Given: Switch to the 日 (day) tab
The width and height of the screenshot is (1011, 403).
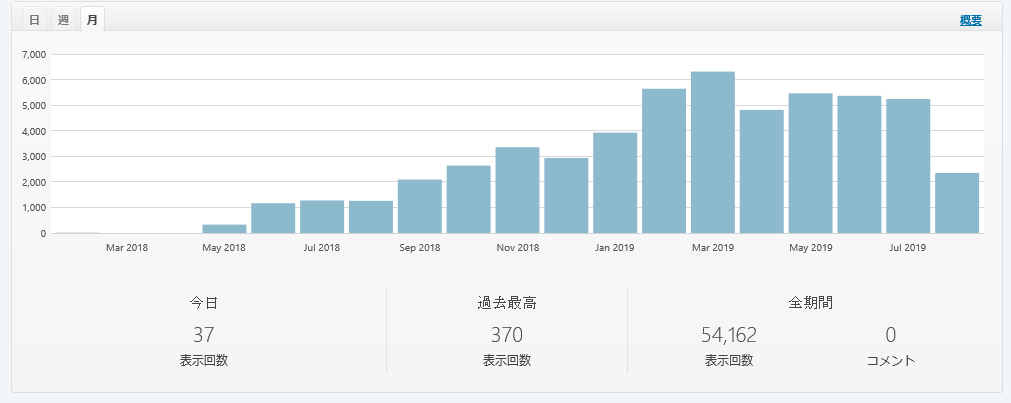Looking at the screenshot, I should click(35, 19).
